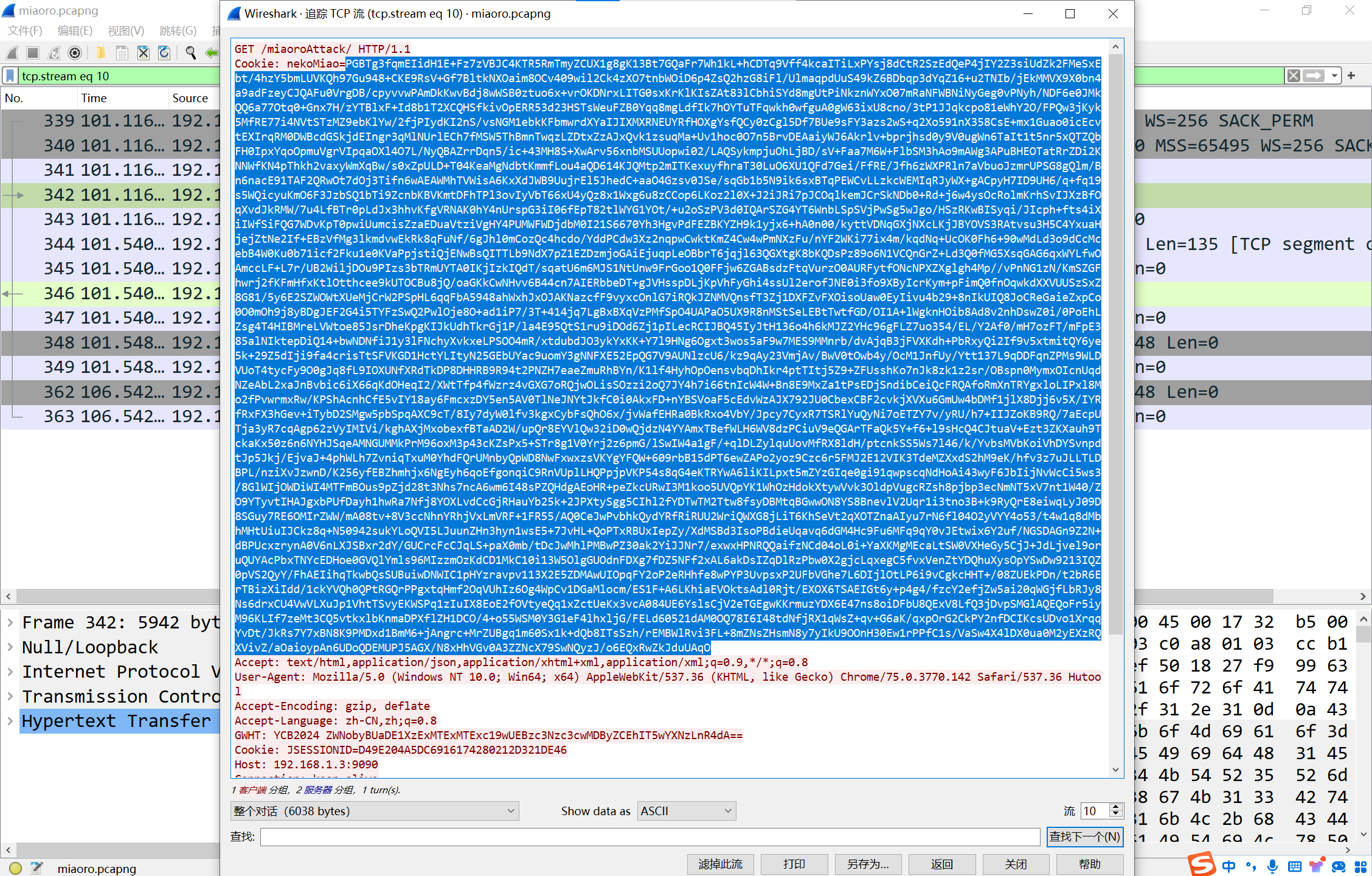The height and width of the screenshot is (876, 1372).
Task: Reload the capture file icon
Action: point(164,53)
